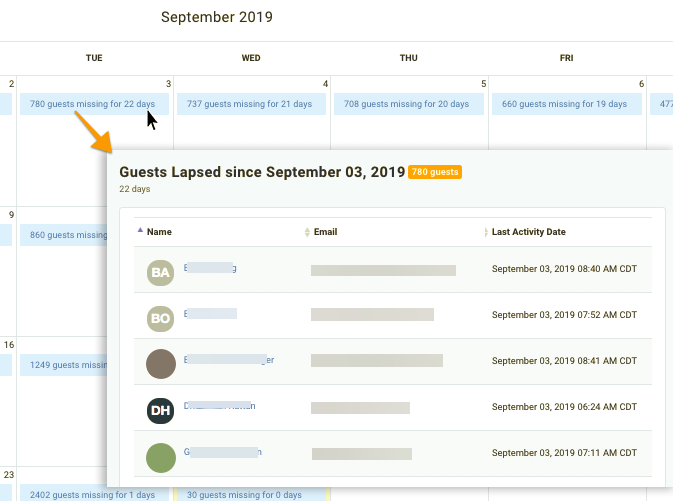Screen dimensions: 673x501
Task: Click the blurred email in the DH row
Action: [360, 408]
